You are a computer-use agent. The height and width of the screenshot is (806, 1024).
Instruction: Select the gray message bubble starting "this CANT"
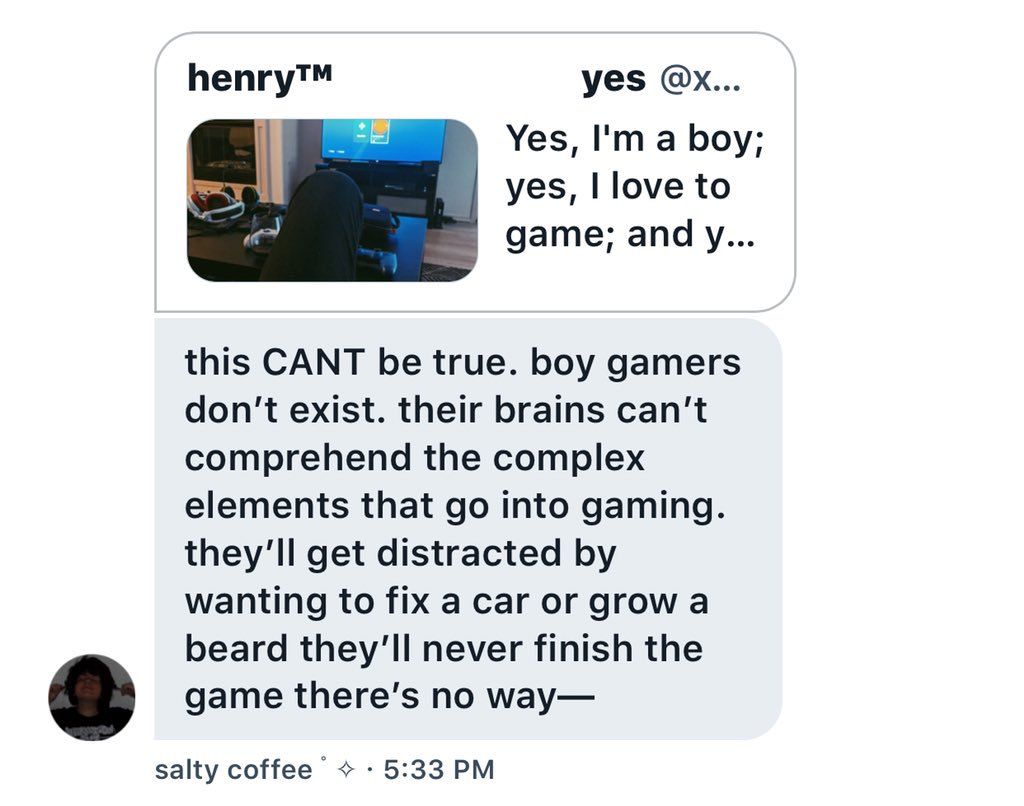pyautogui.click(x=468, y=529)
